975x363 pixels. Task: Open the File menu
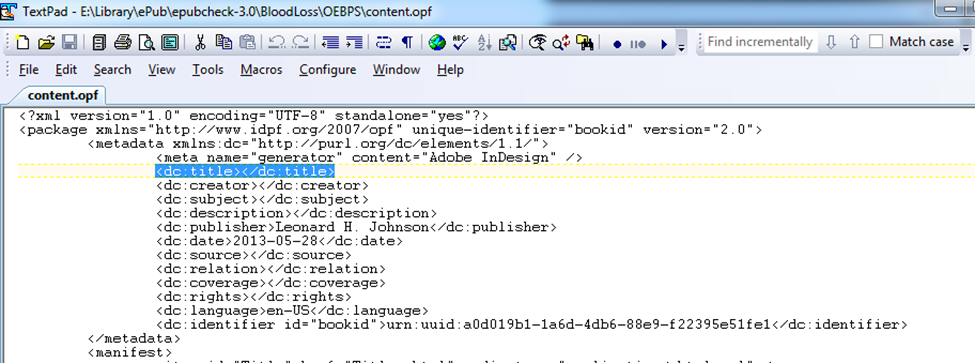tap(29, 70)
